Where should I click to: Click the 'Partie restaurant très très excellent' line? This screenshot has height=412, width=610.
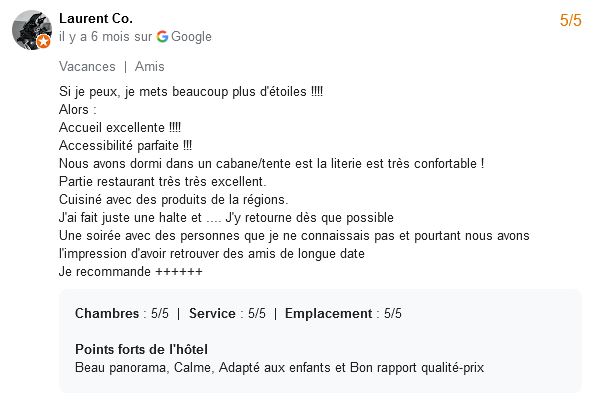coord(162,182)
